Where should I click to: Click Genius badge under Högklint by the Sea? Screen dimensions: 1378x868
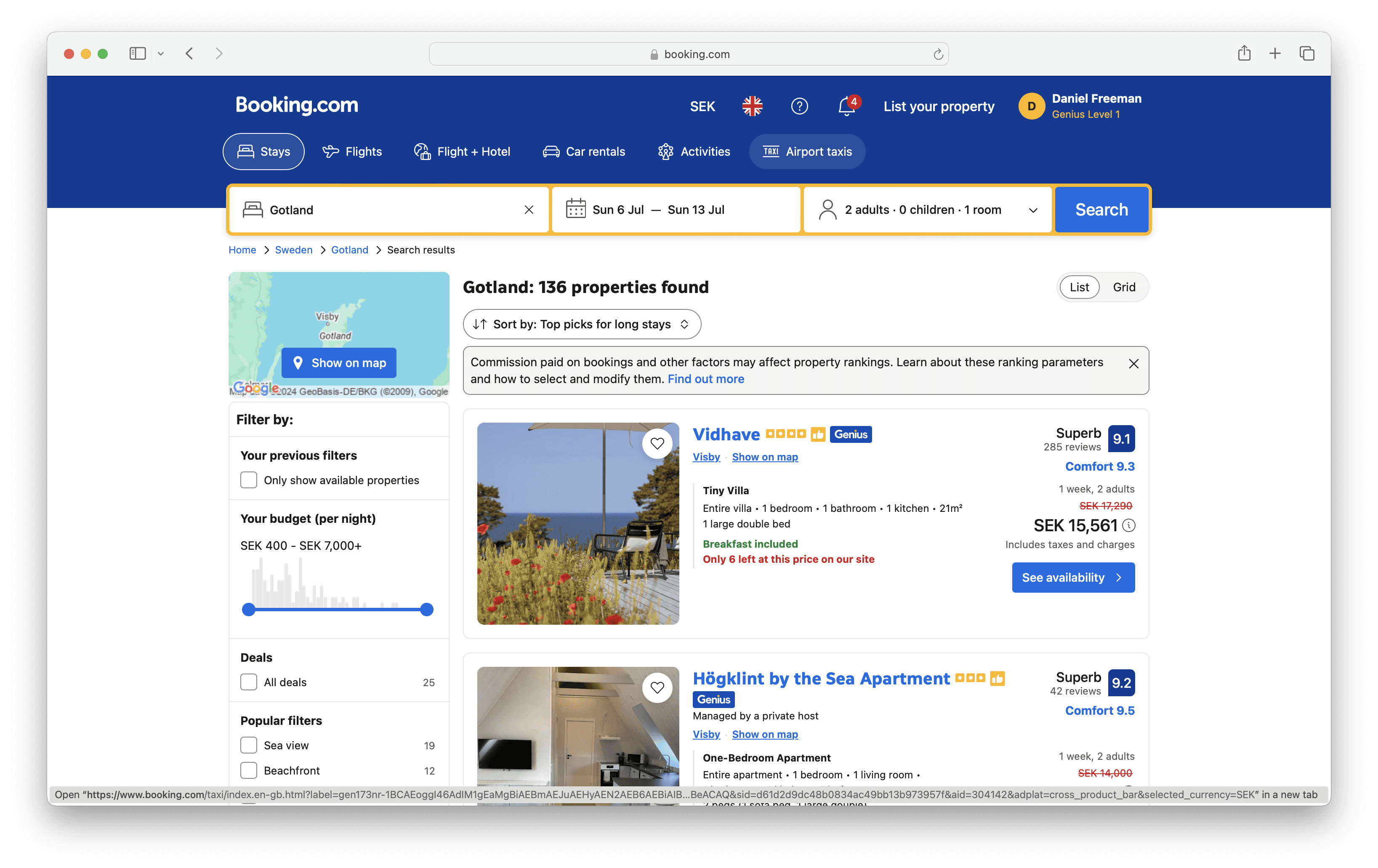713,699
